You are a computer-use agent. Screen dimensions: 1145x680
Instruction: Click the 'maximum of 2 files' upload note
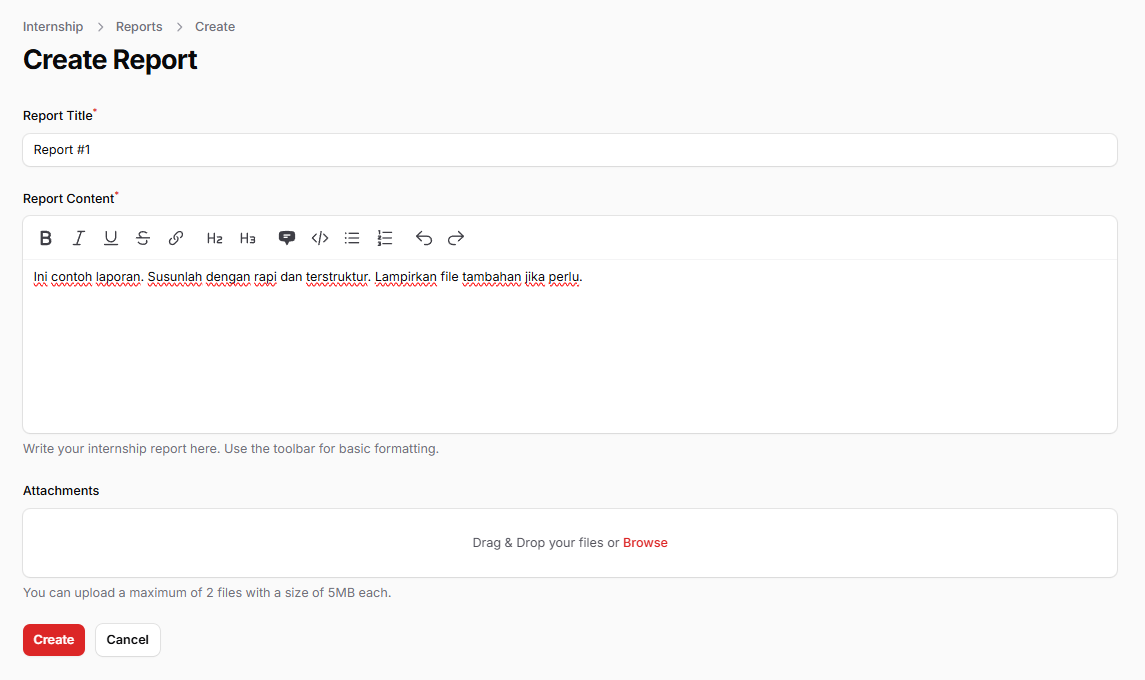pyautogui.click(x=207, y=592)
